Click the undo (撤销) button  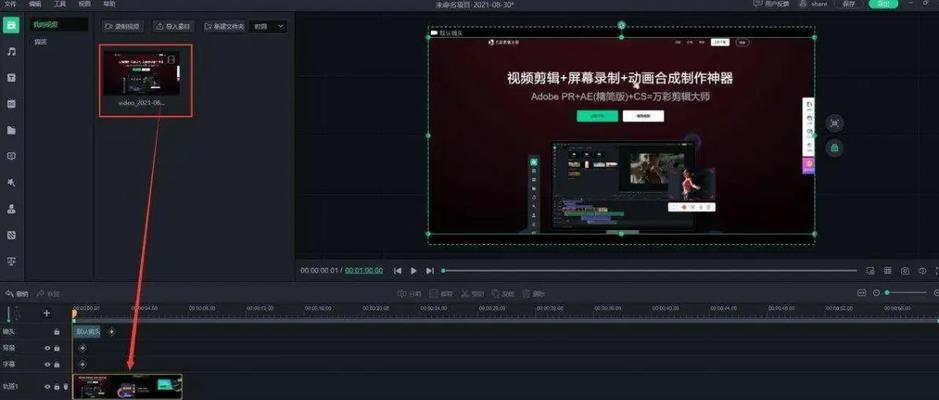[17, 293]
